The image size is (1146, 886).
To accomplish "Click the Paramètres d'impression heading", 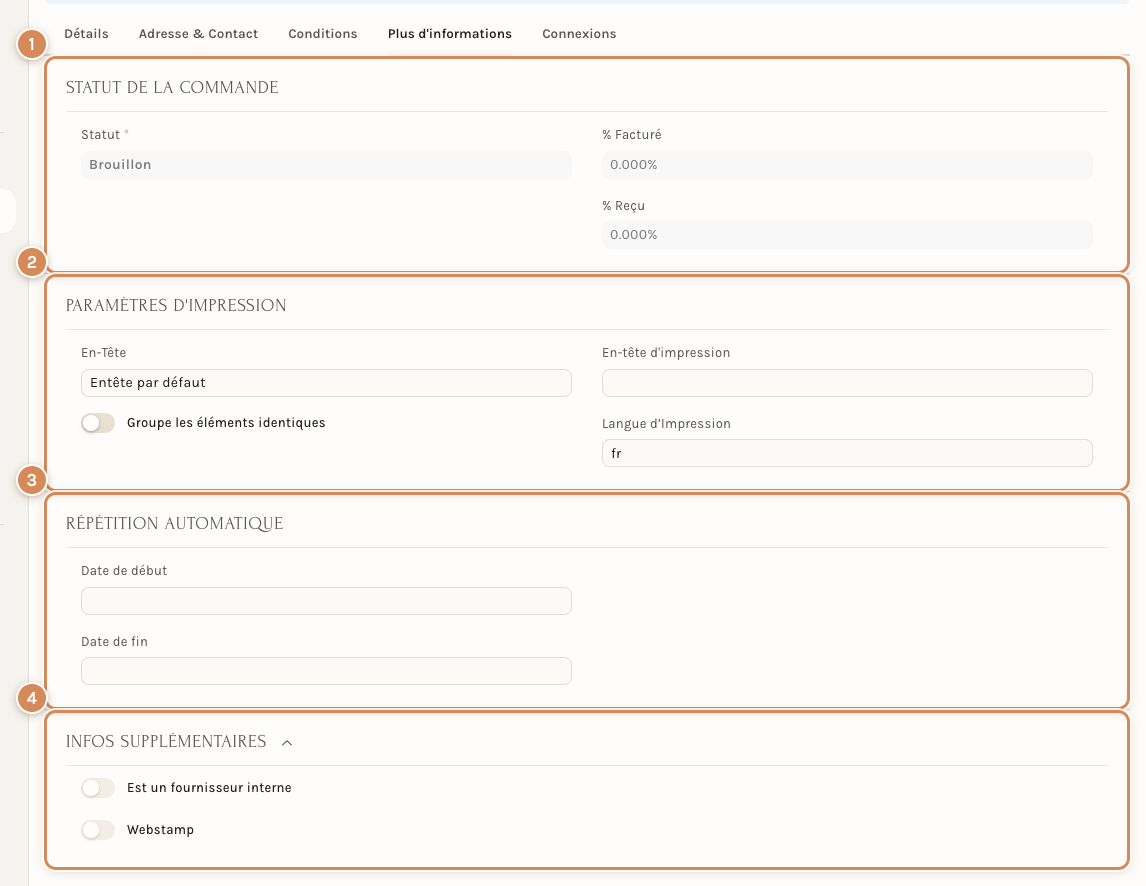I will click(176, 306).
